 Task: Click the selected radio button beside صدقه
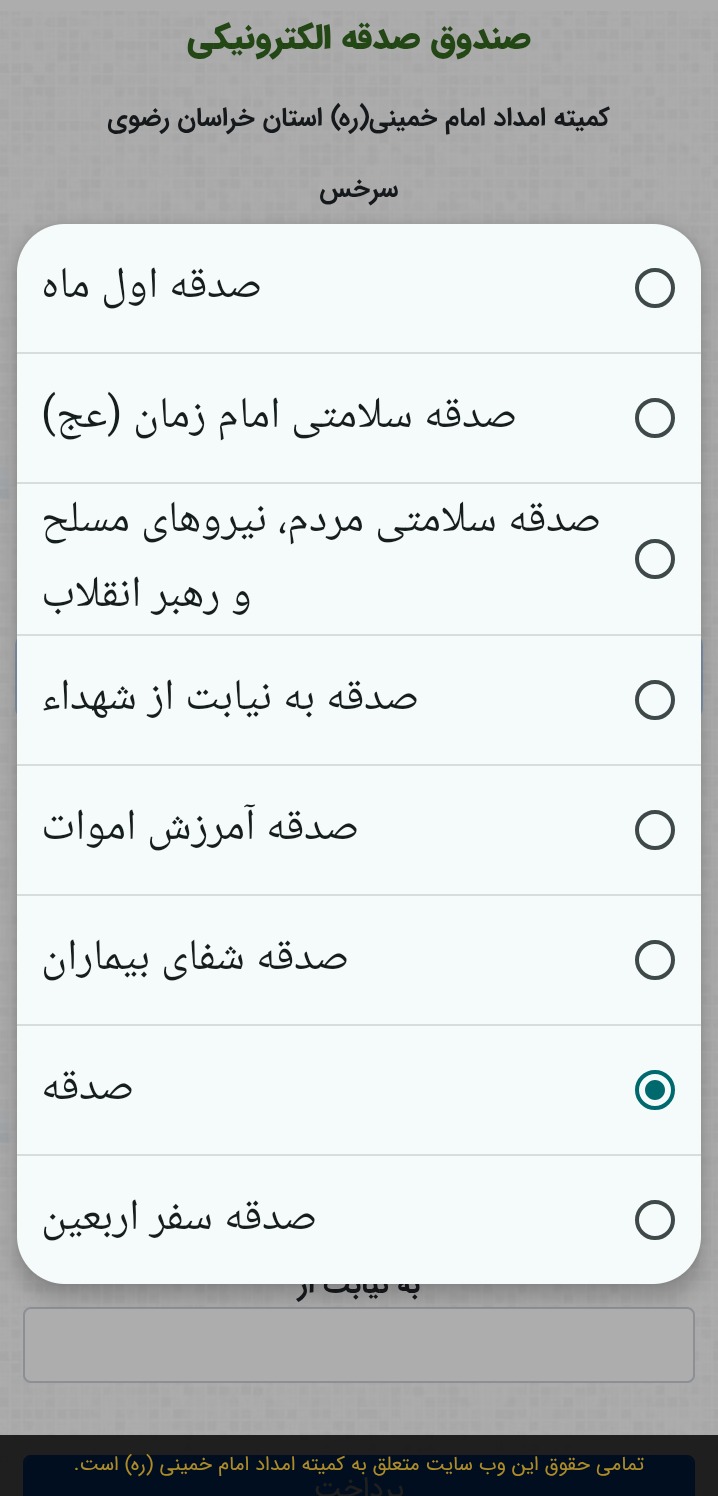coord(654,1090)
